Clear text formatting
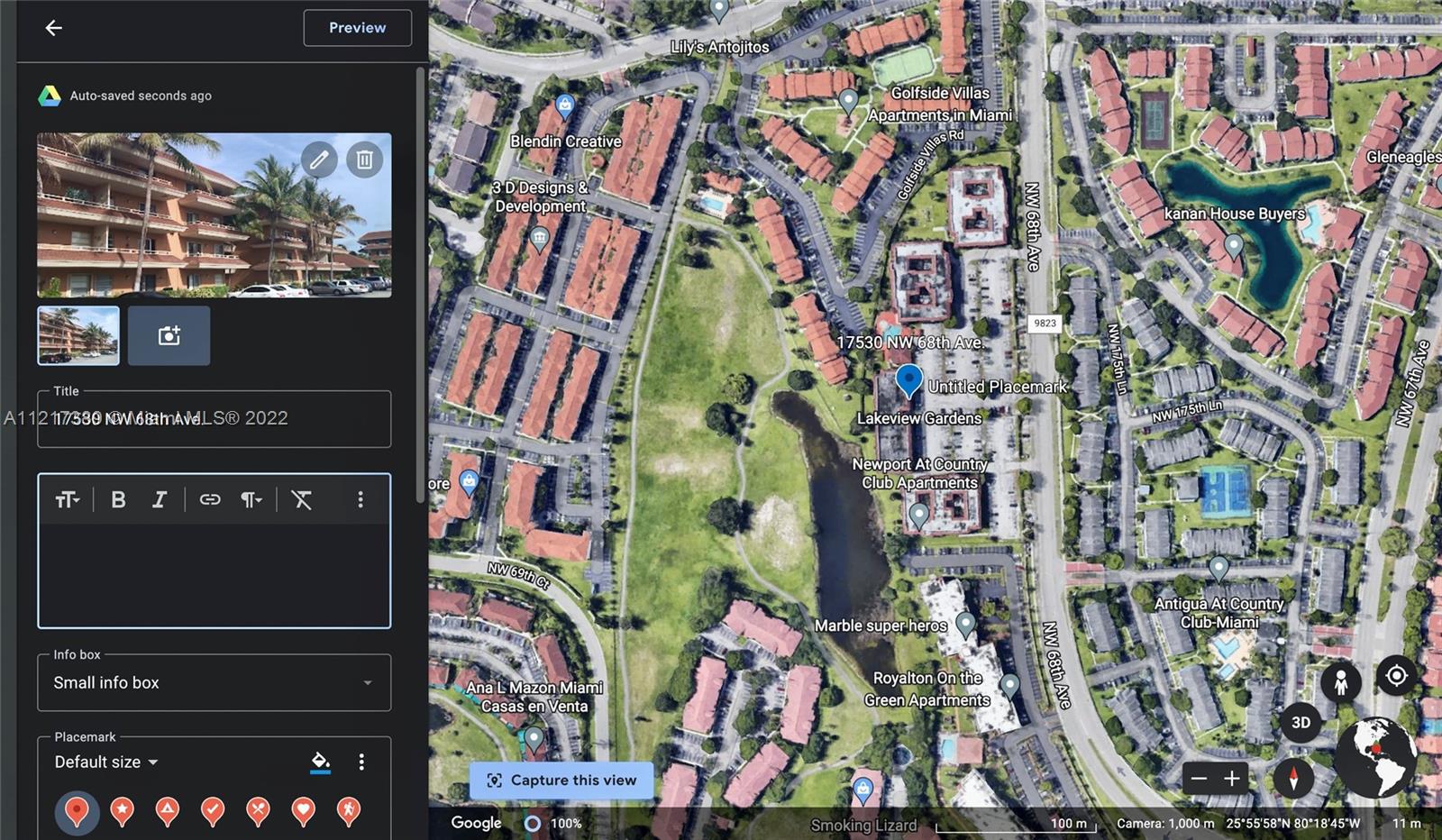The width and height of the screenshot is (1442, 840). point(302,499)
